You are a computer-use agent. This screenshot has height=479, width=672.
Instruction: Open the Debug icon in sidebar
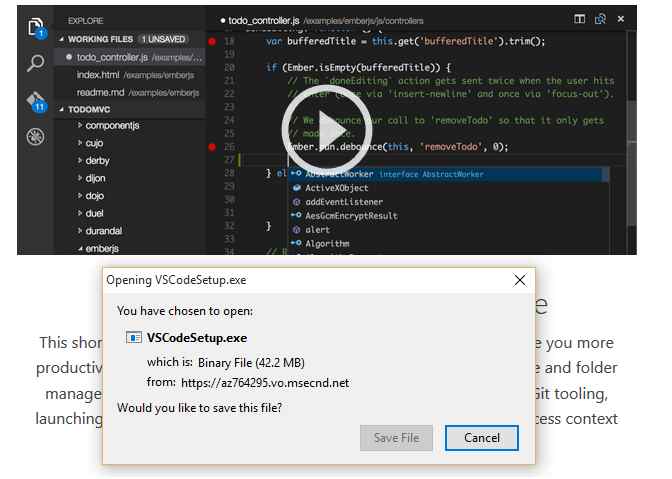(35, 137)
